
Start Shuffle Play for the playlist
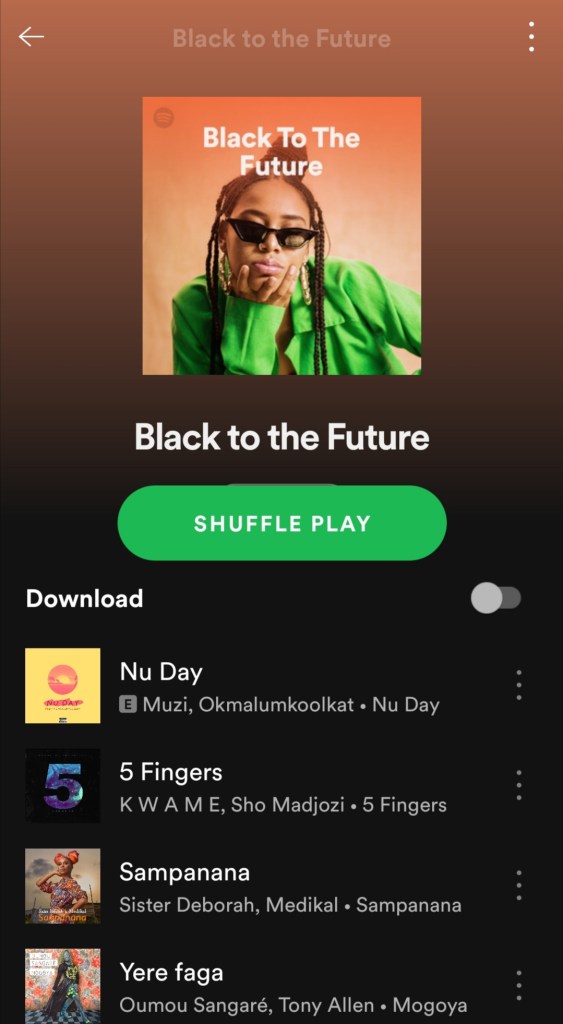pos(282,523)
